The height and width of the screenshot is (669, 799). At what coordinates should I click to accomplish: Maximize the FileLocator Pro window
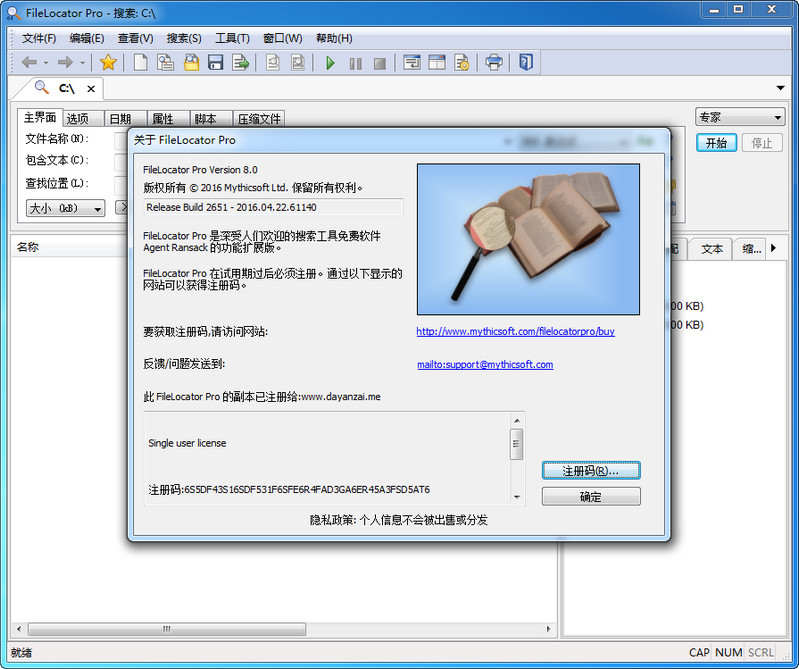(738, 9)
